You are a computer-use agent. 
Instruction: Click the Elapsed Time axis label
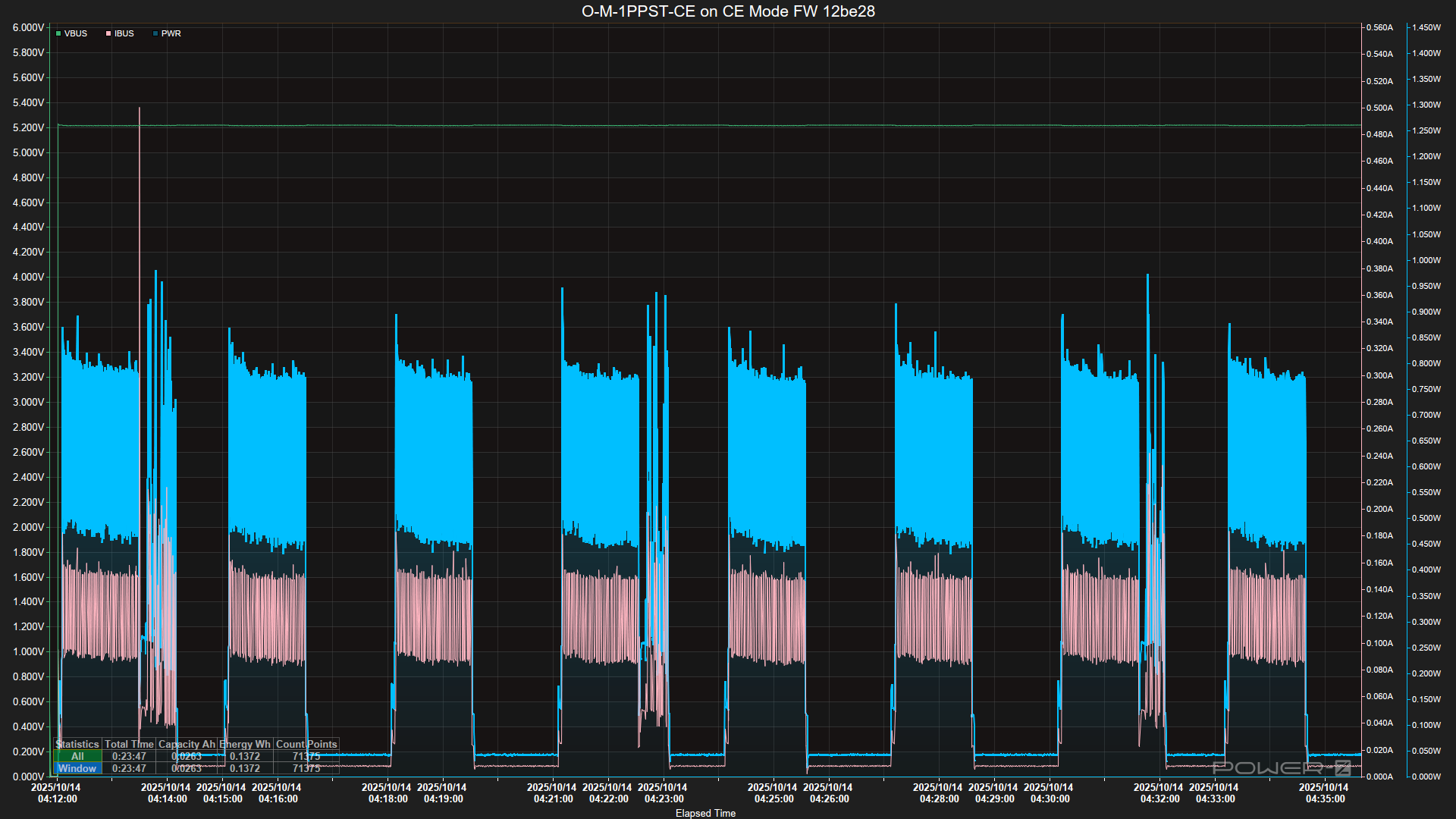(x=705, y=813)
